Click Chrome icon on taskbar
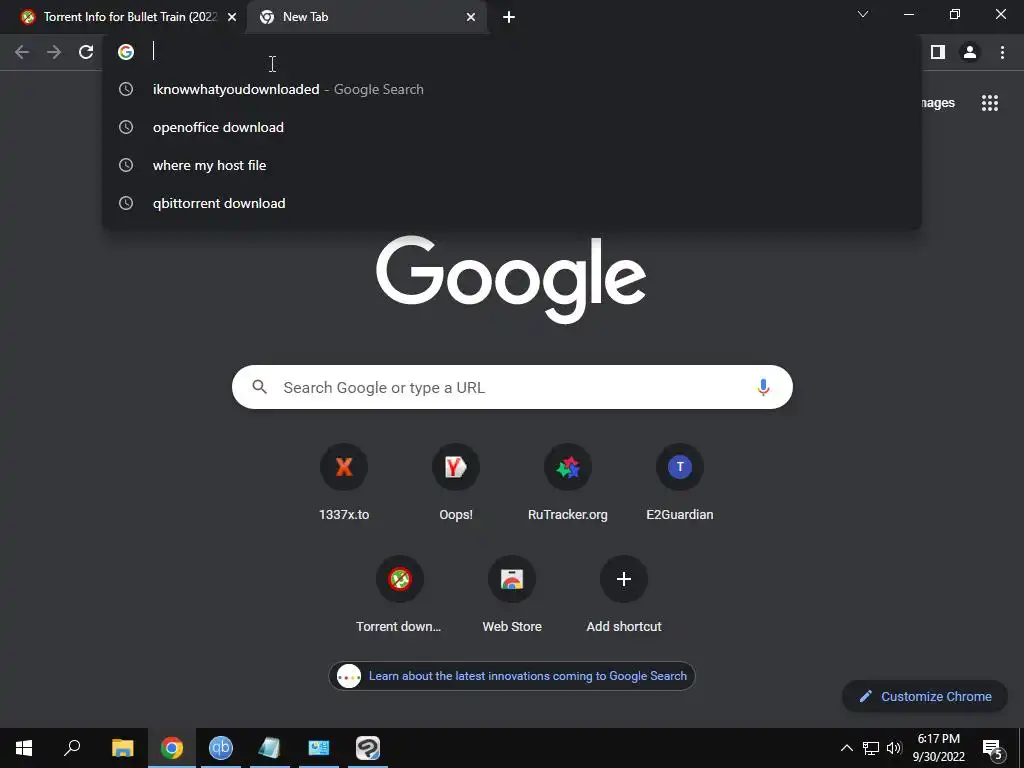1024x768 pixels. tap(172, 748)
